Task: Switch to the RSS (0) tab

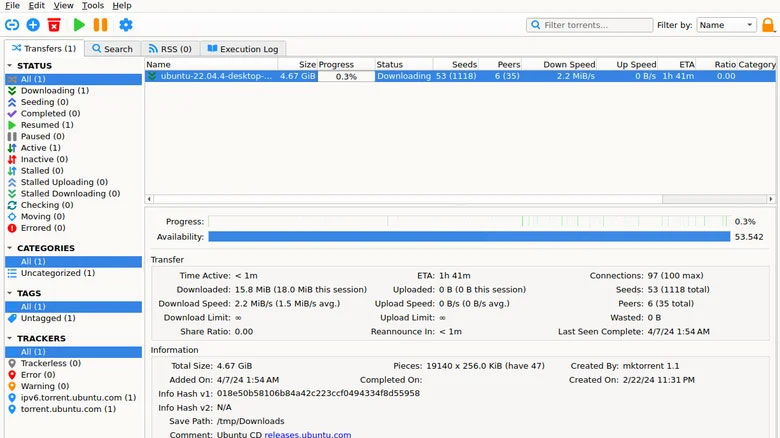Action: point(171,49)
